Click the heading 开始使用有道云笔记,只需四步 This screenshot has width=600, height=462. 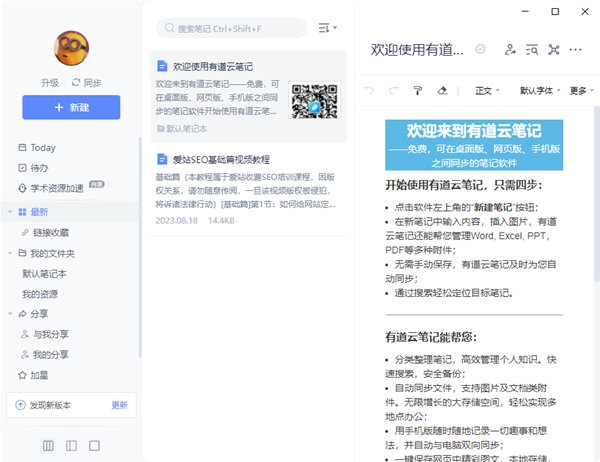pos(463,185)
